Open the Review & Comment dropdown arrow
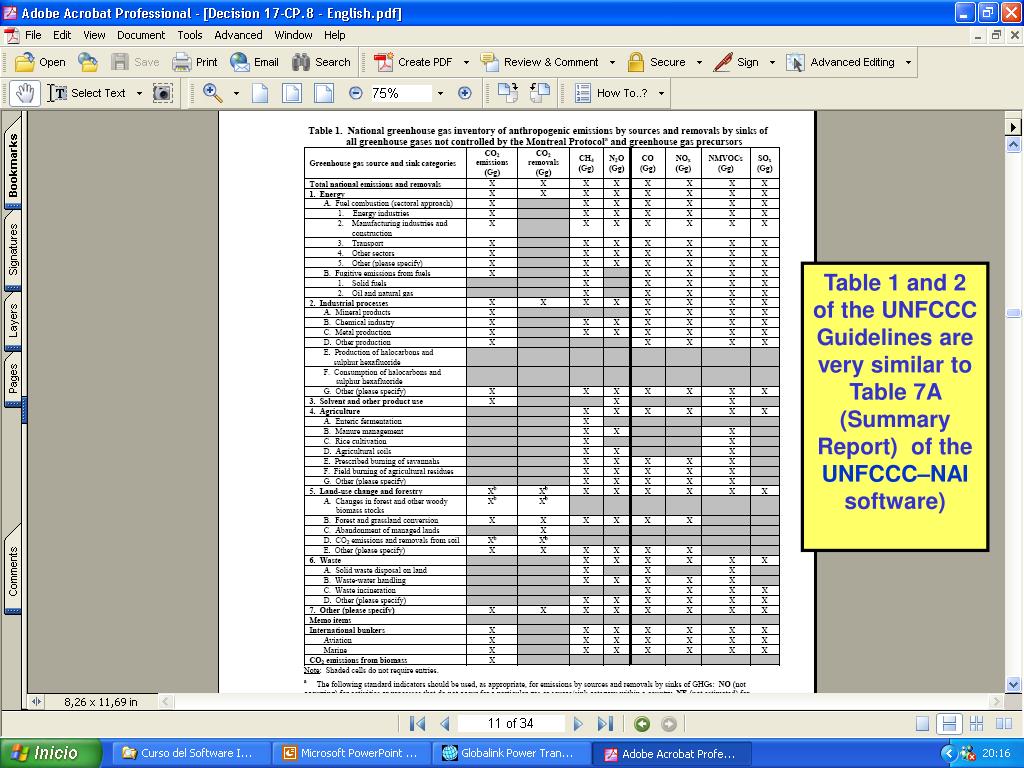This screenshot has height=768, width=1024. 612,63
